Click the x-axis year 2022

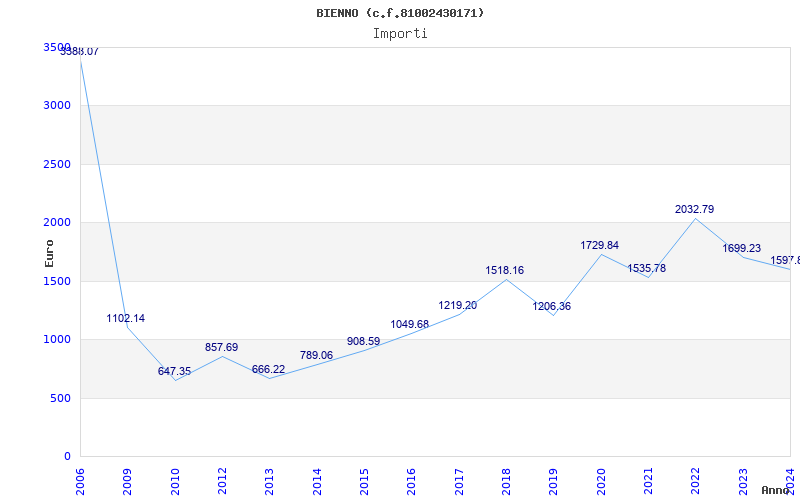695,482
